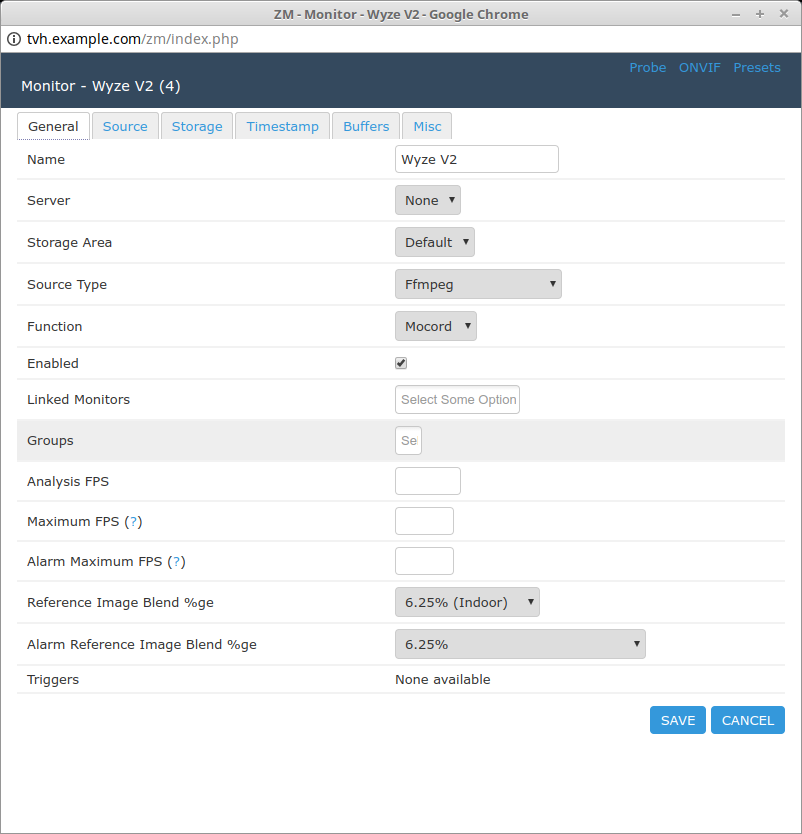Click the 'Monitor - Wyze V2 (4)' heading
Image resolution: width=802 pixels, height=834 pixels.
point(101,86)
